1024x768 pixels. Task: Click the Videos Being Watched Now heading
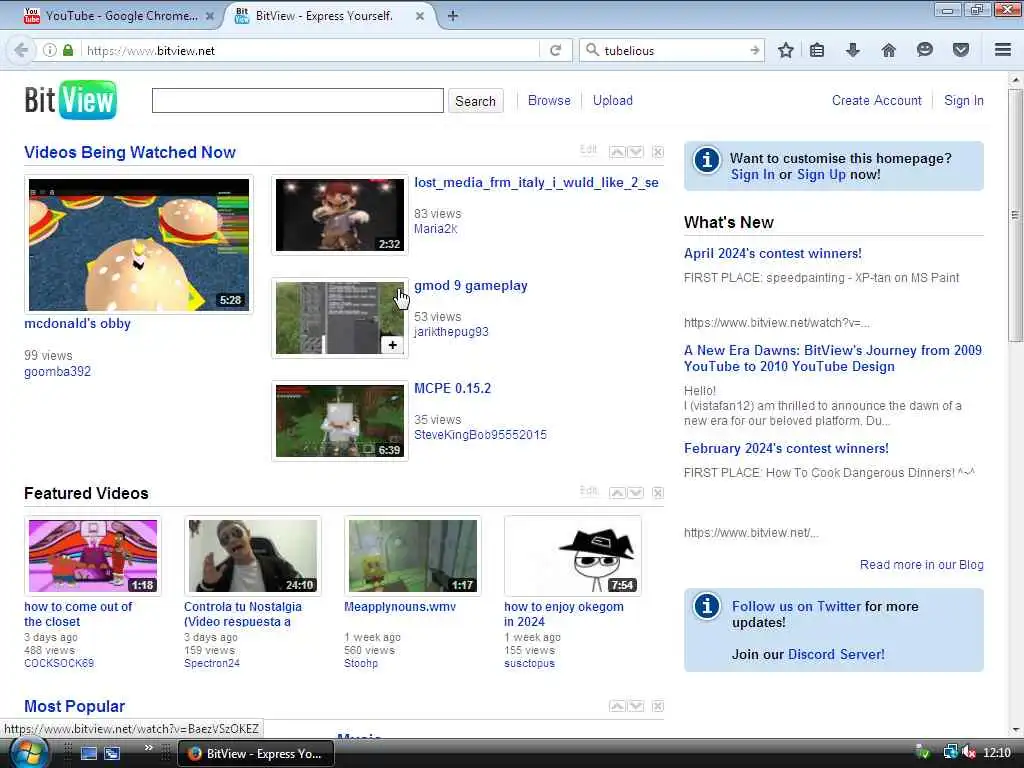tap(130, 152)
